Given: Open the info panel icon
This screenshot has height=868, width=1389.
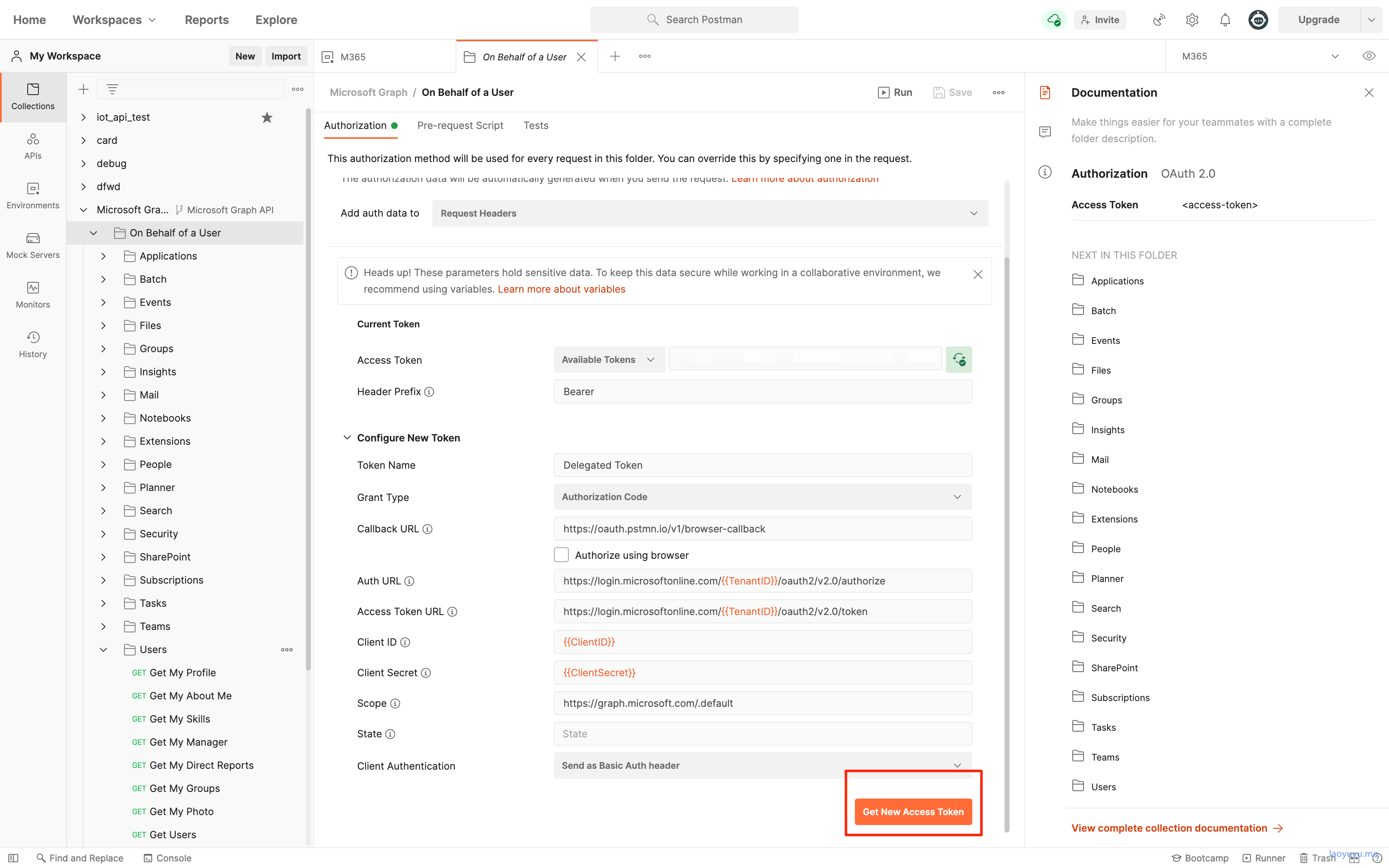Looking at the screenshot, I should pyautogui.click(x=1045, y=172).
